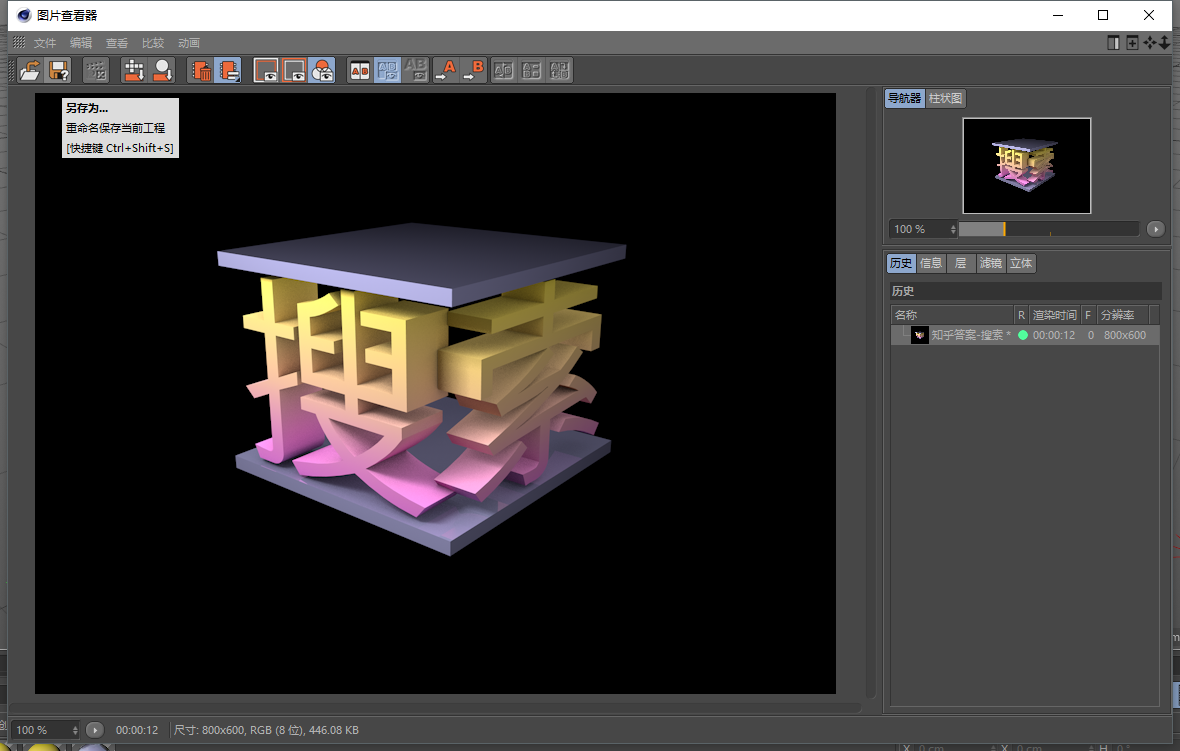Select the 滤镜 tab
Image resolution: width=1180 pixels, height=751 pixels.
[x=991, y=263]
